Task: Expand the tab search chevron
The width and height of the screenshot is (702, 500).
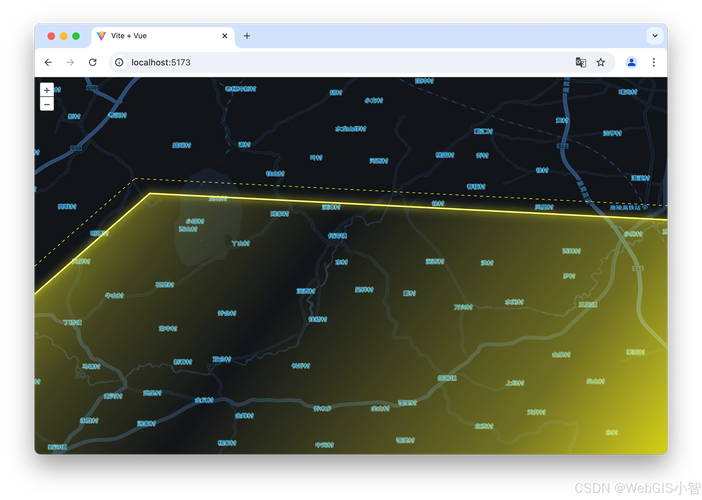Action: pyautogui.click(x=655, y=35)
